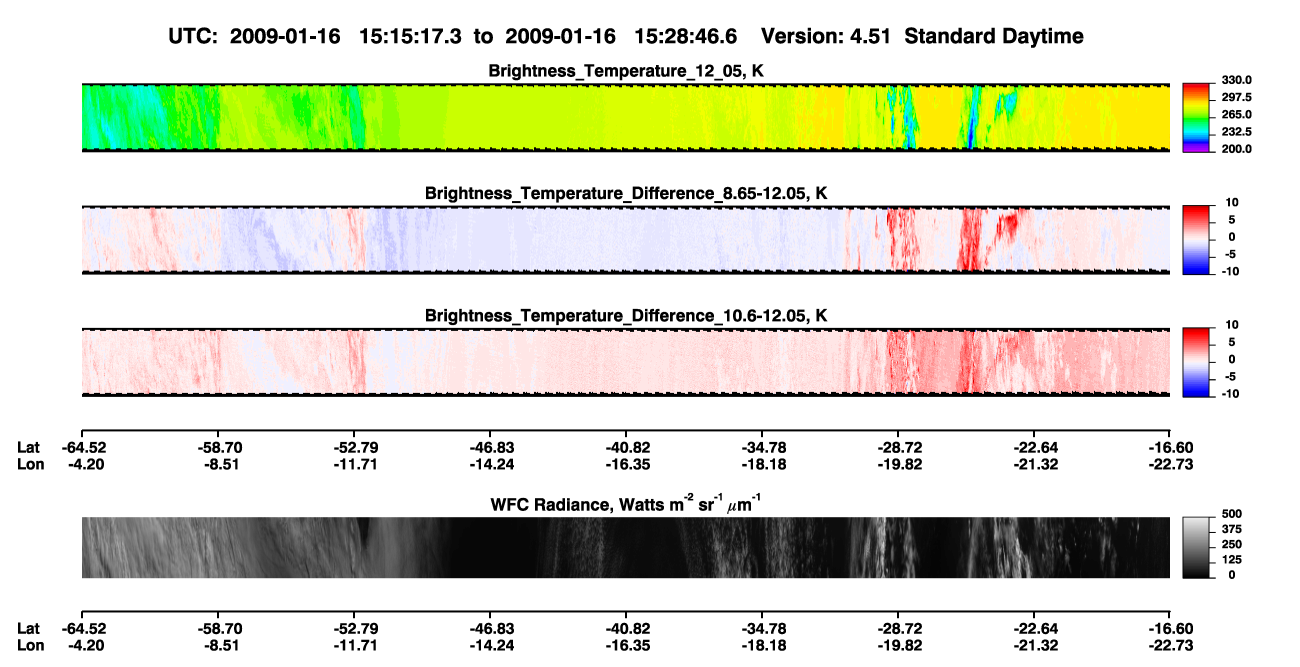Click longitude -14.24 below the WFC panel

coord(490,645)
